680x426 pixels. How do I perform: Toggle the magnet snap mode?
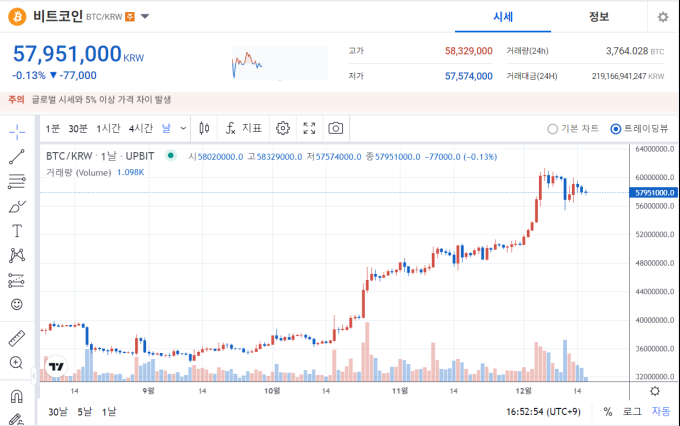(16, 396)
